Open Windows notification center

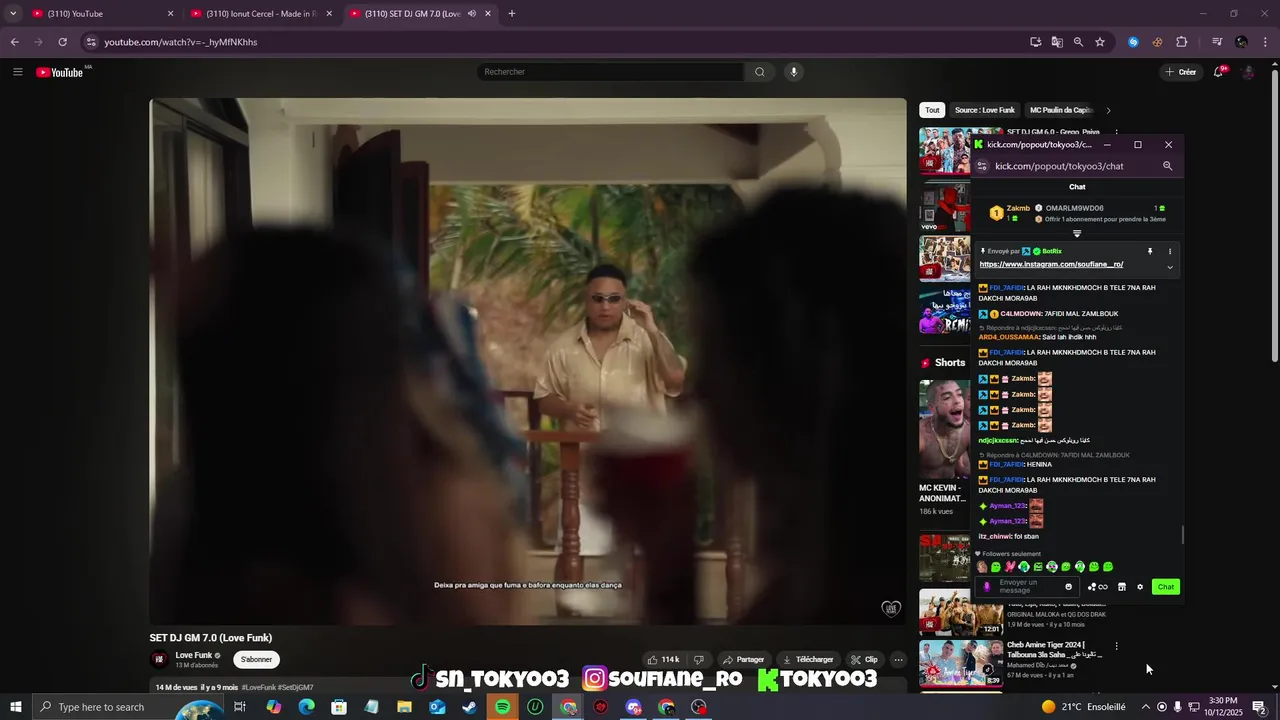1260,707
